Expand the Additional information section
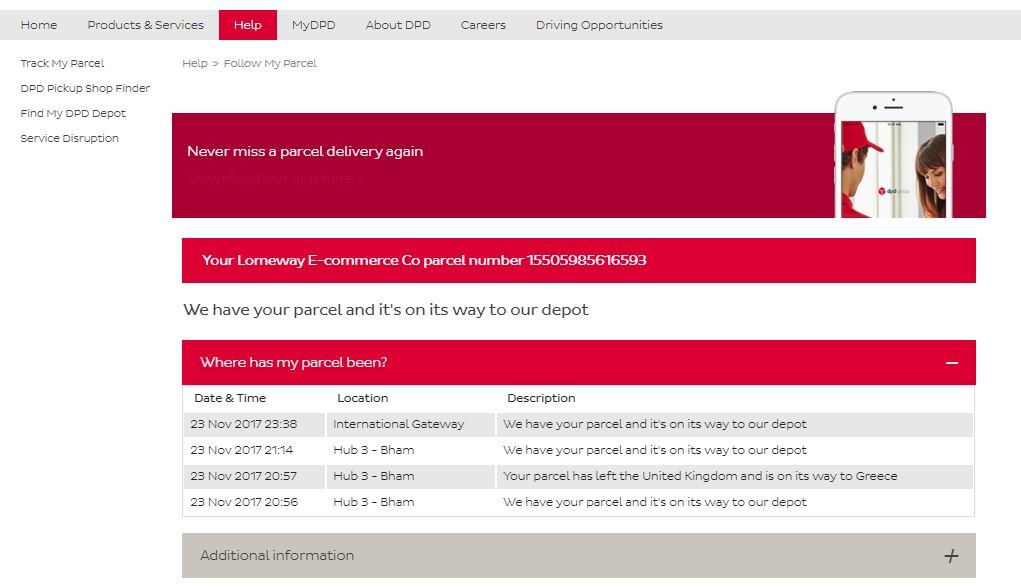Screen dimensions: 1021x587 [579, 556]
